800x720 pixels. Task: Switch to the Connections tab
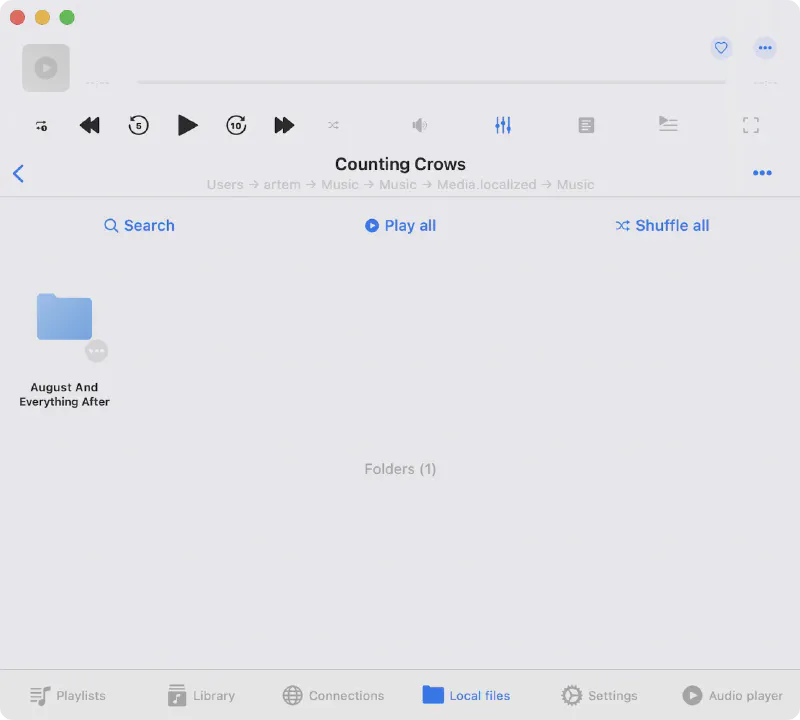333,695
